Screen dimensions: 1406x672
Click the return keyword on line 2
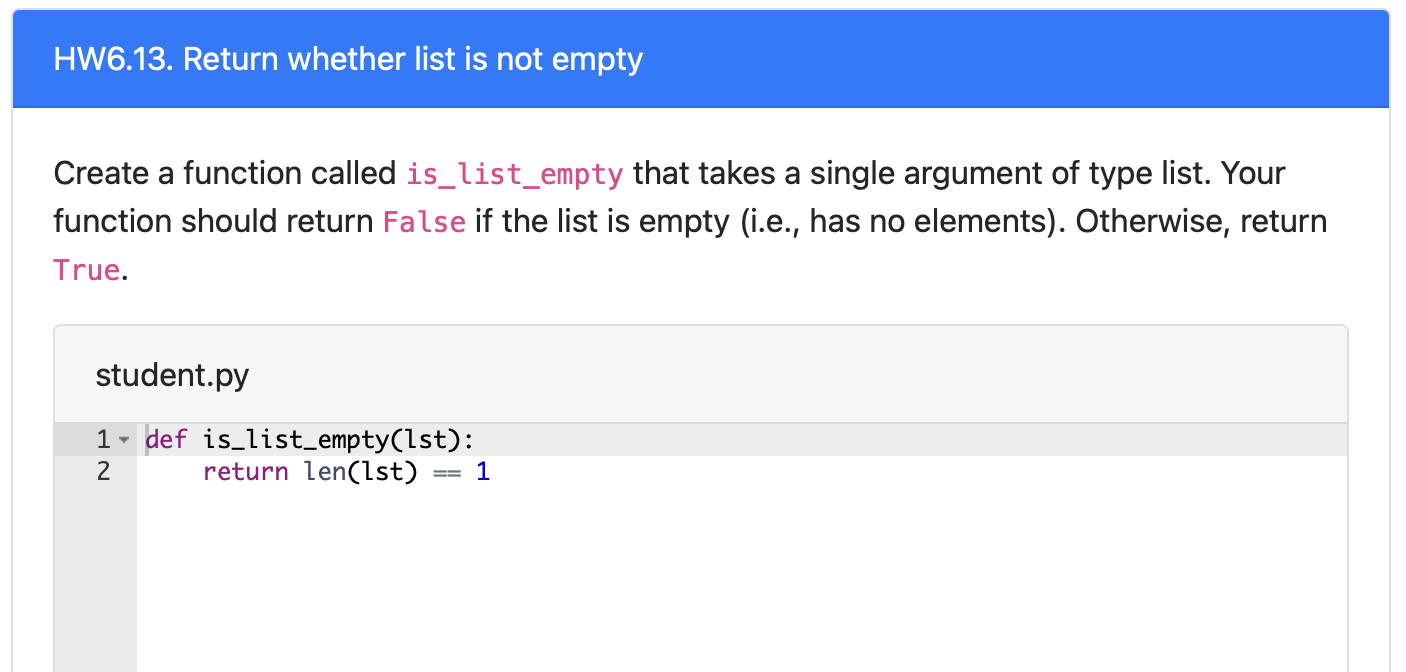(x=245, y=471)
